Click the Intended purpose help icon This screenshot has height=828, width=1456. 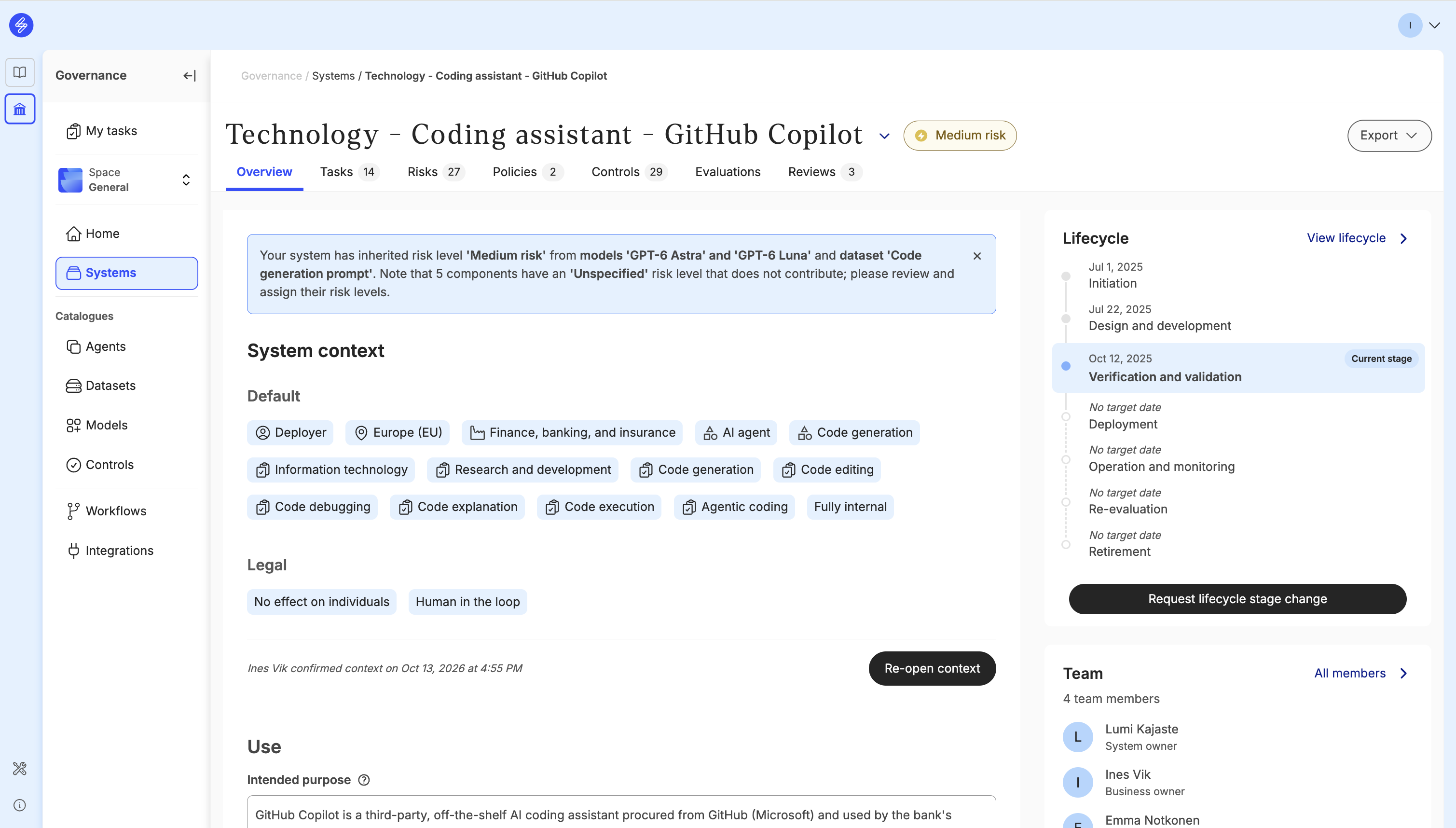(x=364, y=780)
